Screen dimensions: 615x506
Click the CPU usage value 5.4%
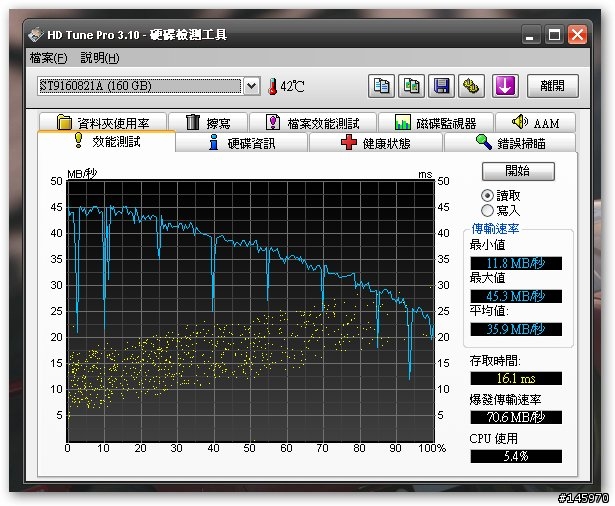pyautogui.click(x=516, y=456)
